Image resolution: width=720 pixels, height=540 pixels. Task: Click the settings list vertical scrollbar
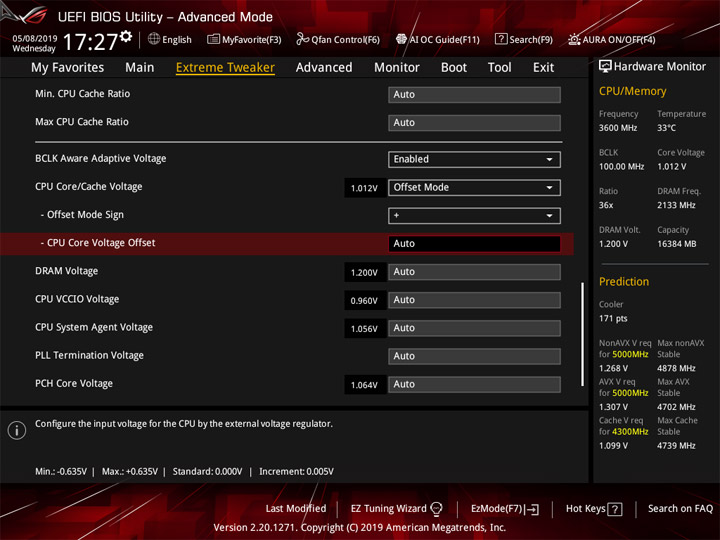tap(582, 334)
